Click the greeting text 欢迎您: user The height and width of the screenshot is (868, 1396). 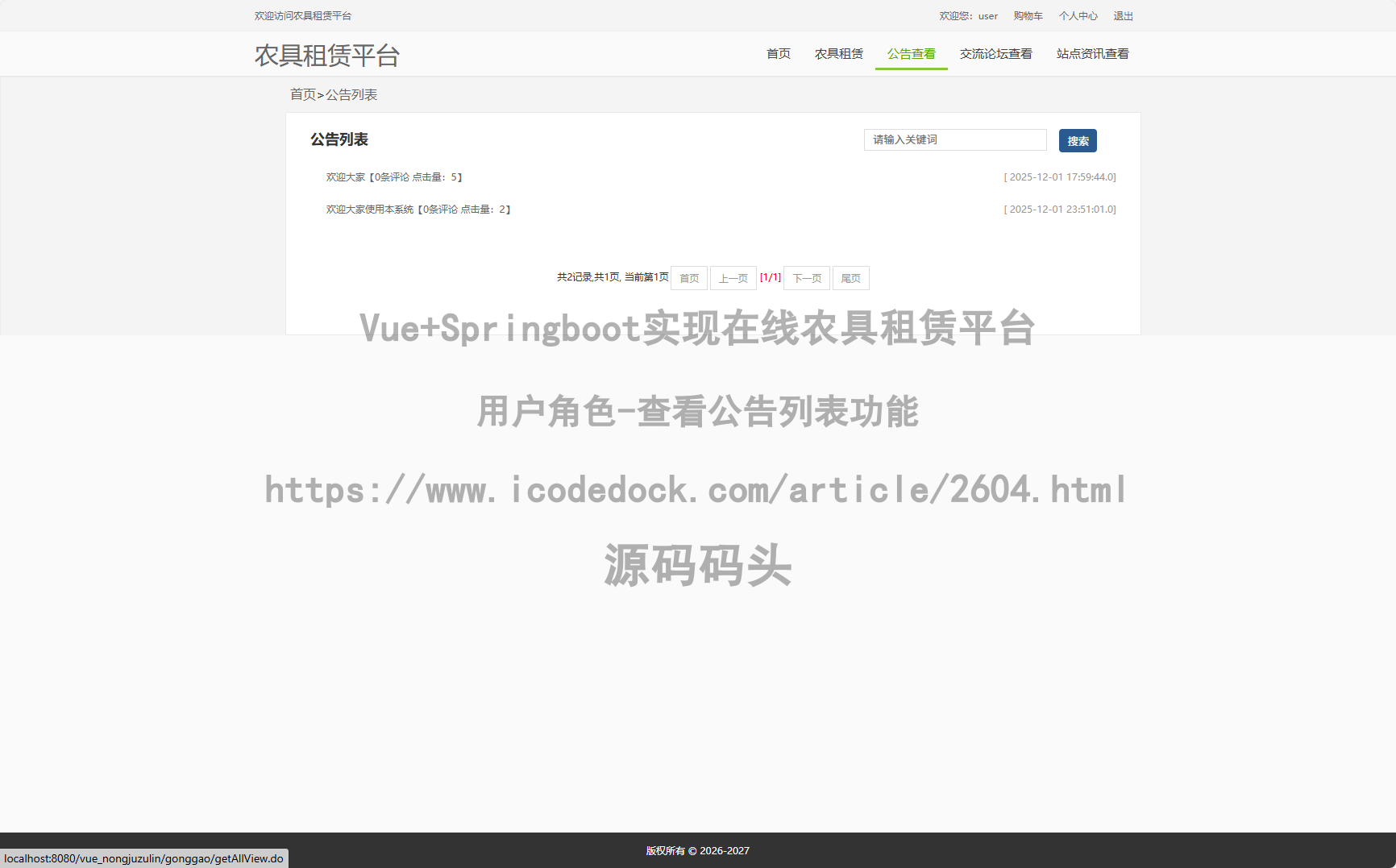pos(967,15)
